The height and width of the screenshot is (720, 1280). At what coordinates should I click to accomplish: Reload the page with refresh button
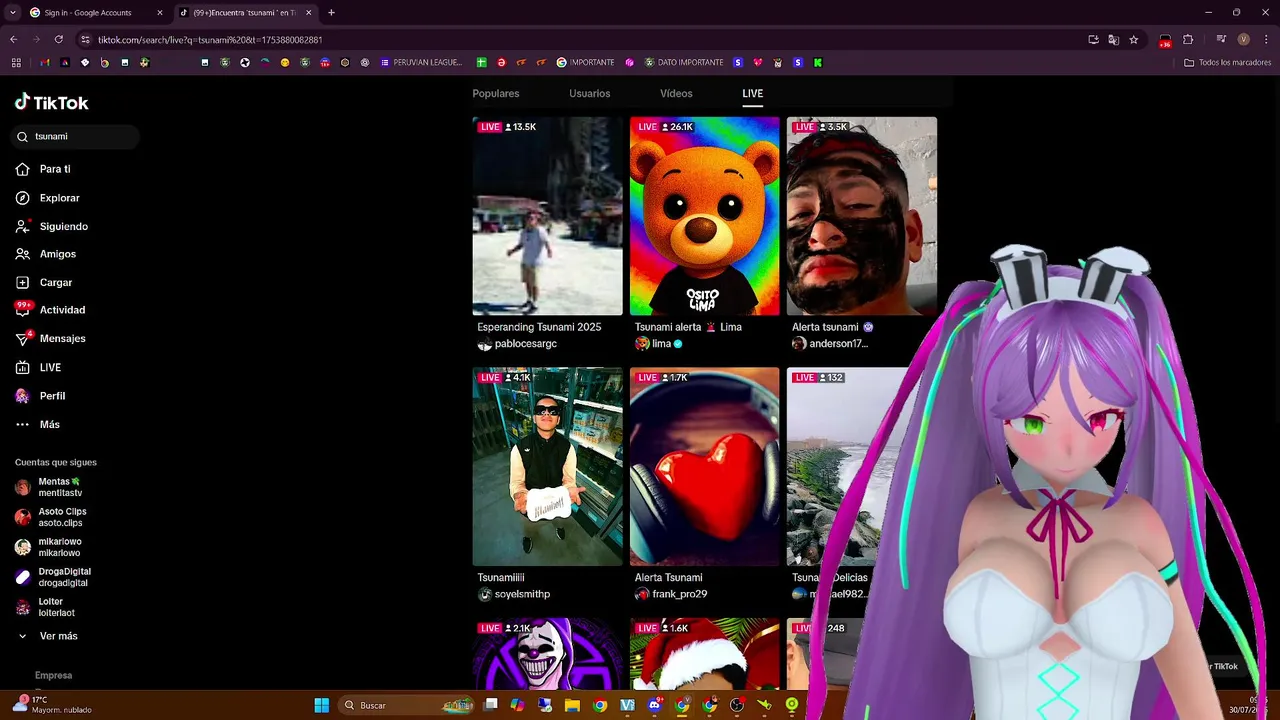point(58,39)
